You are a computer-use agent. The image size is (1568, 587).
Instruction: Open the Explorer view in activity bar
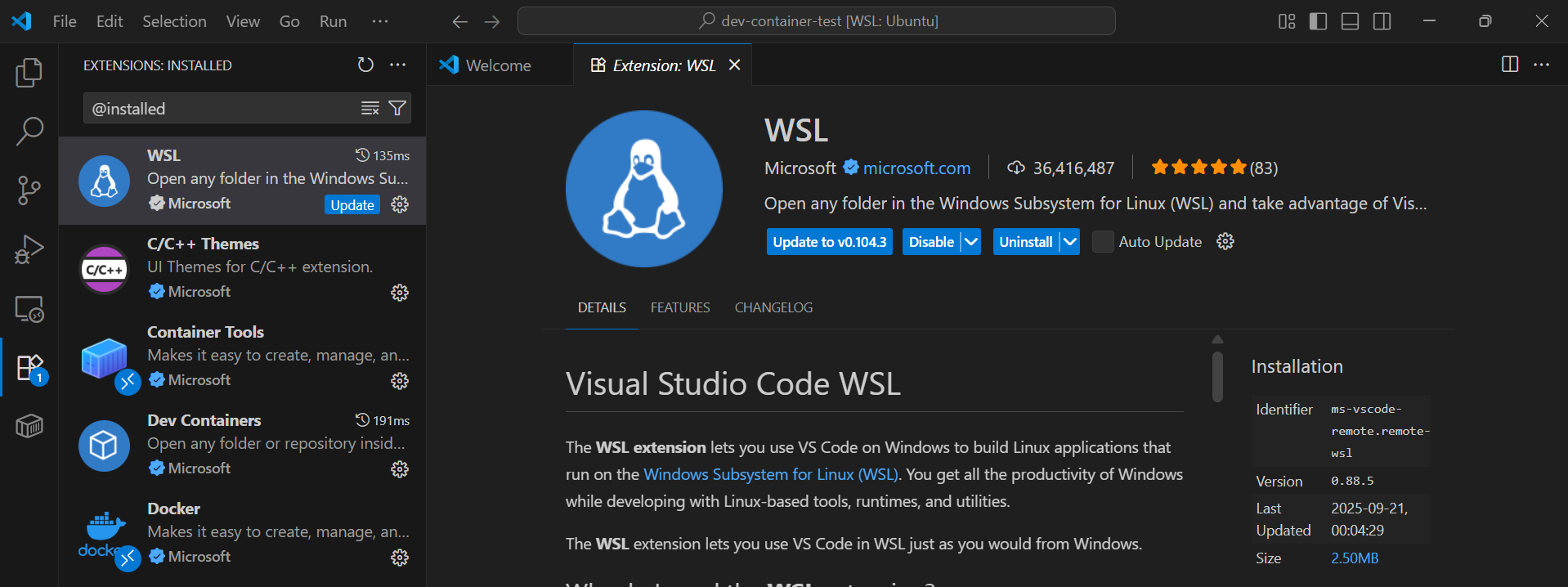tap(29, 73)
